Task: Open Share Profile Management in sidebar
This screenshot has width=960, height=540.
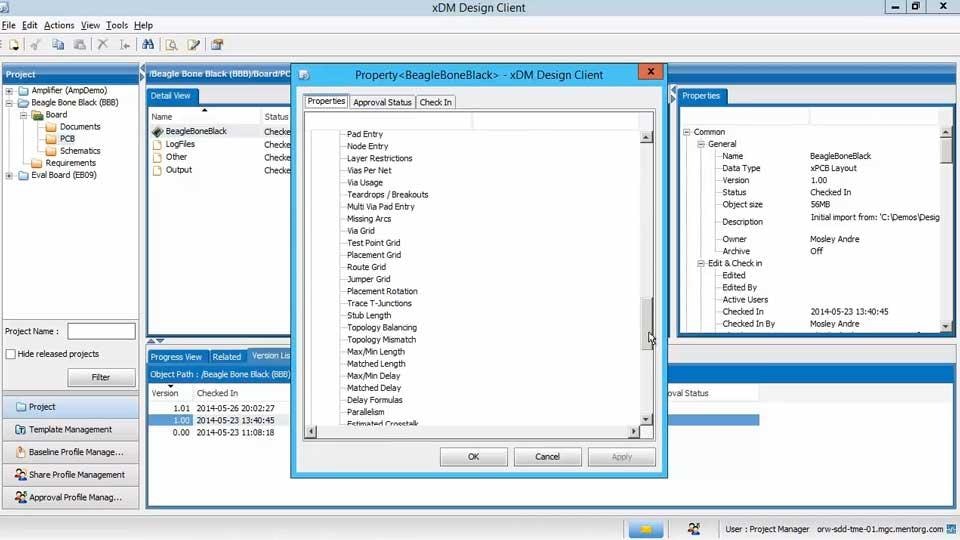Action: [71, 474]
